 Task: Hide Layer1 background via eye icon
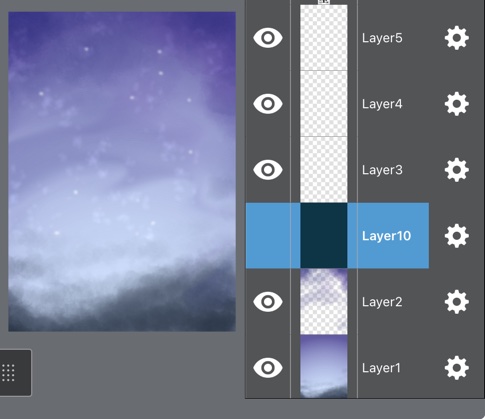point(268,368)
